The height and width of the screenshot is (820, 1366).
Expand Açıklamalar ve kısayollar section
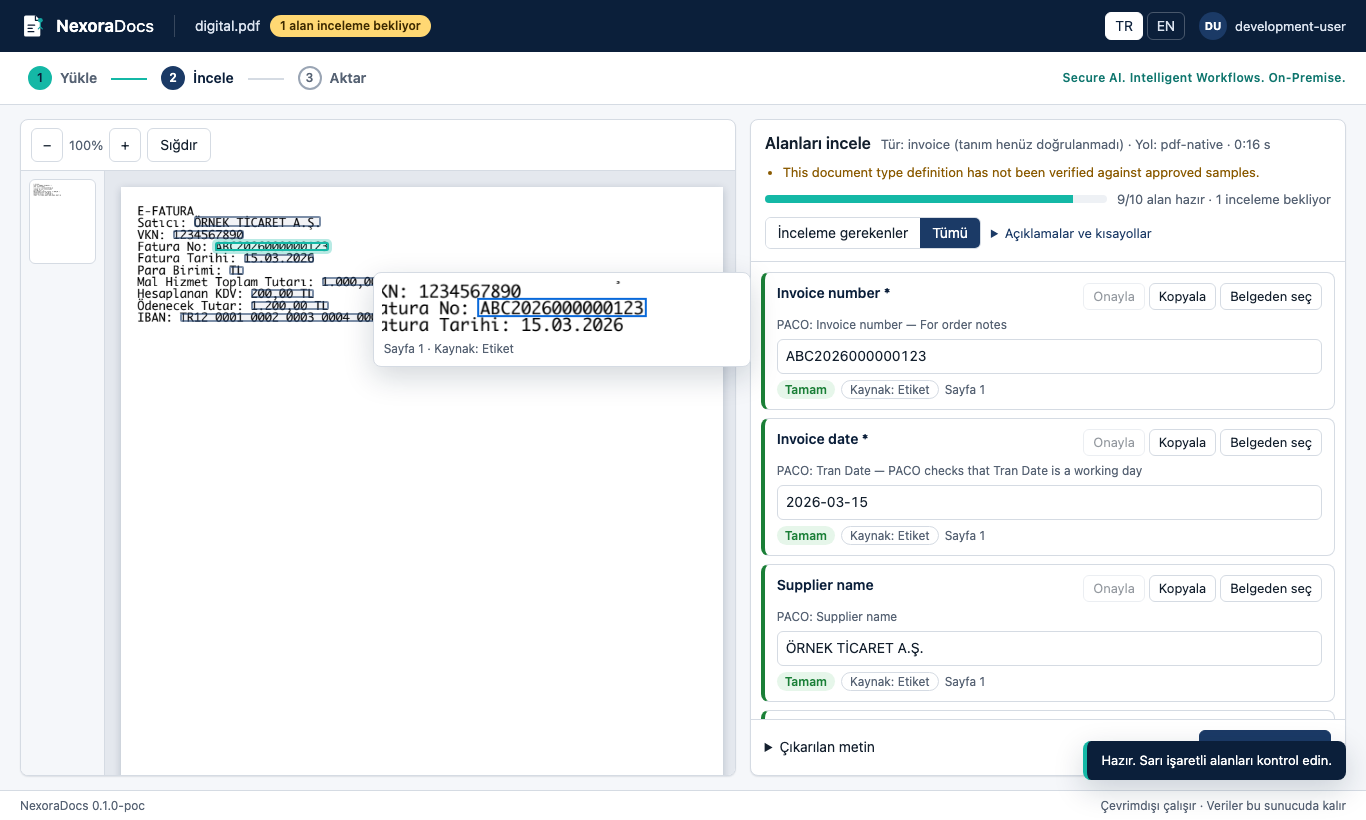[1071, 233]
